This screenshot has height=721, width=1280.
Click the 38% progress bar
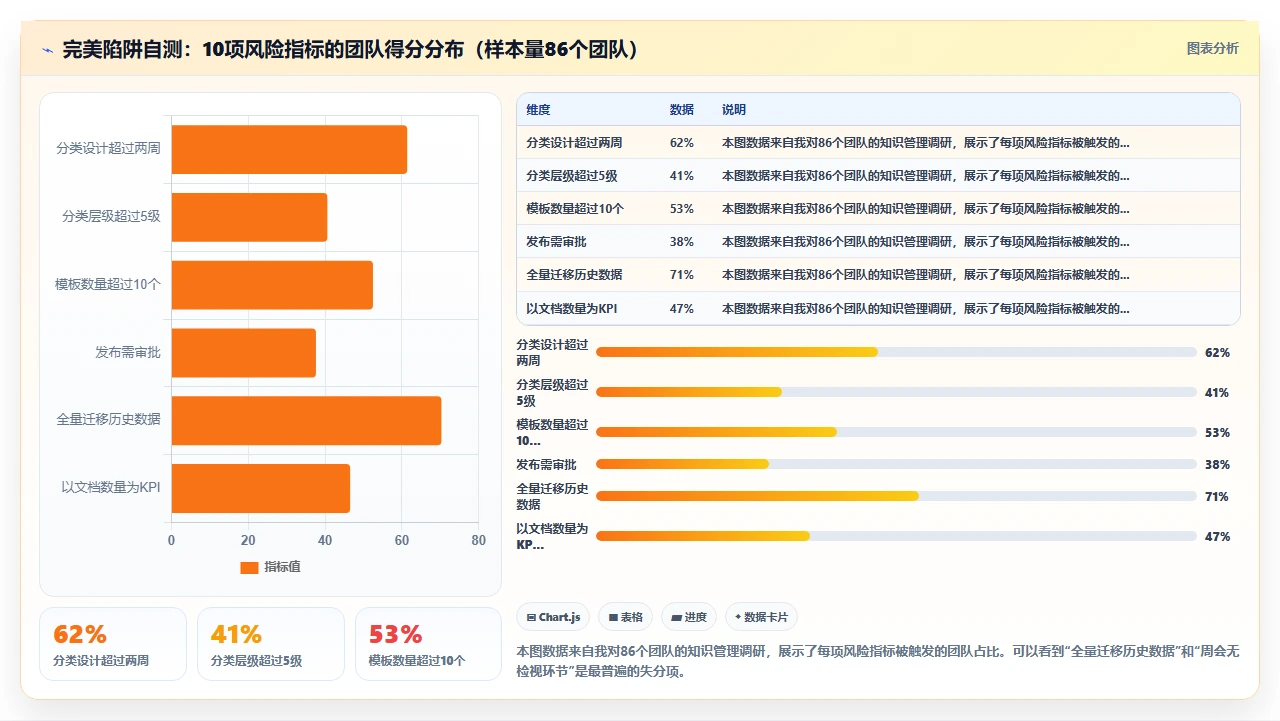[x=896, y=464]
